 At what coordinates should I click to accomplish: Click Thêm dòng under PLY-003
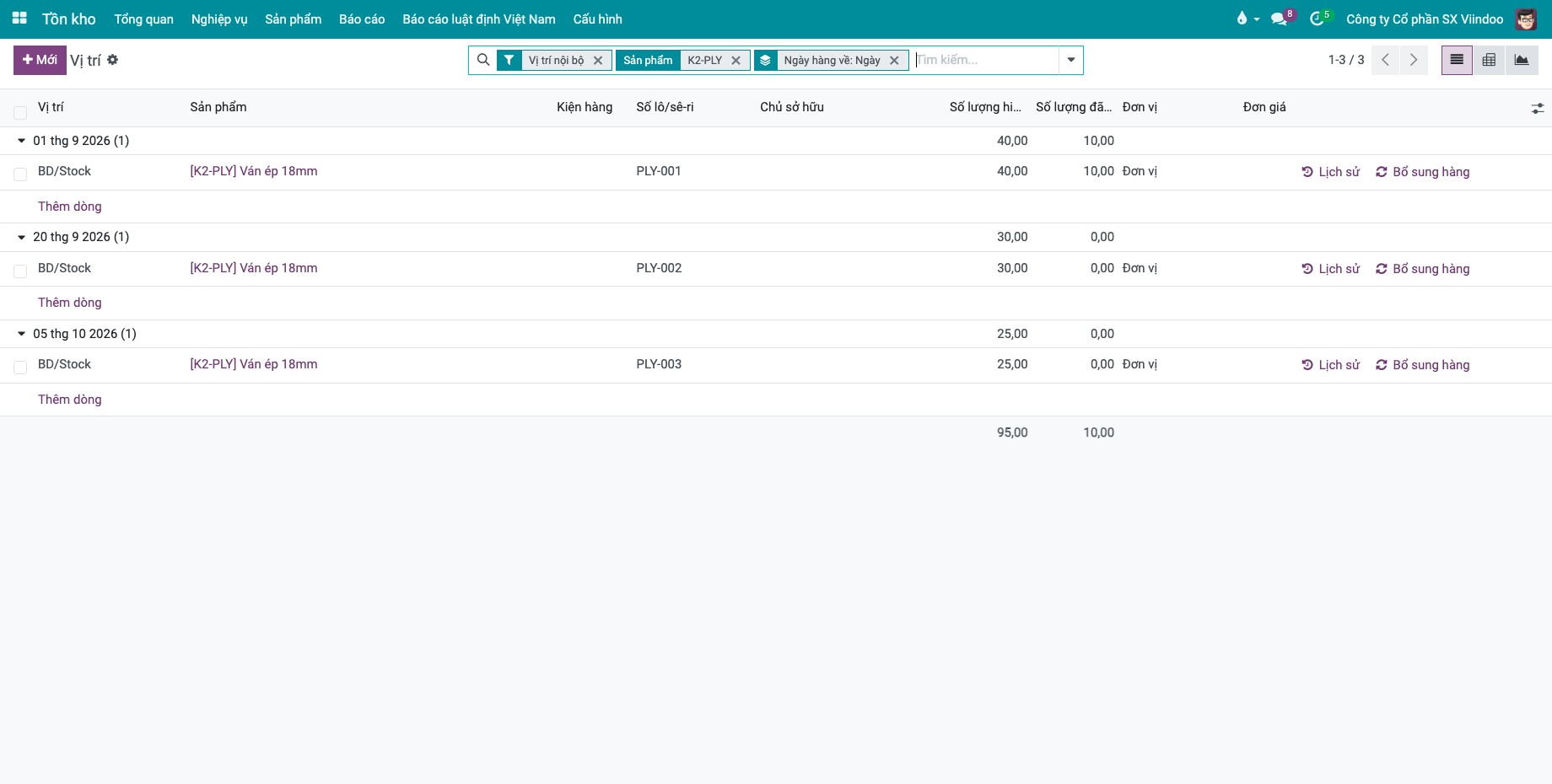click(70, 400)
